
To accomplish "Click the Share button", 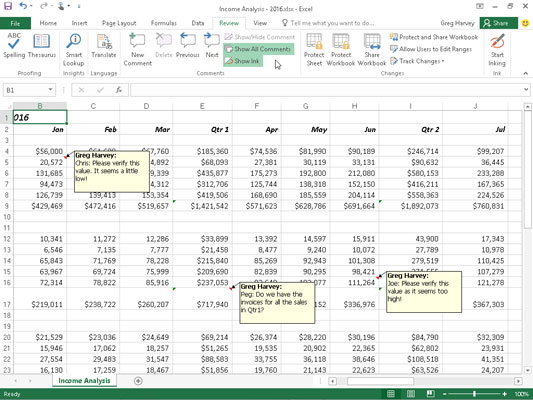I will [x=498, y=23].
